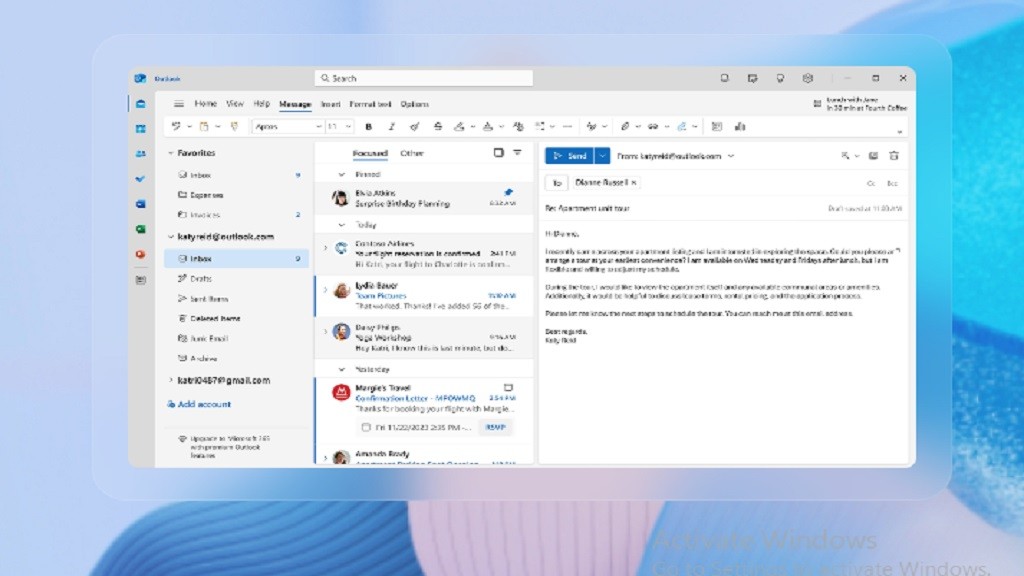Viewport: 1024px width, 576px height.
Task: Collapse the Favorites folder group
Action: click(x=170, y=153)
